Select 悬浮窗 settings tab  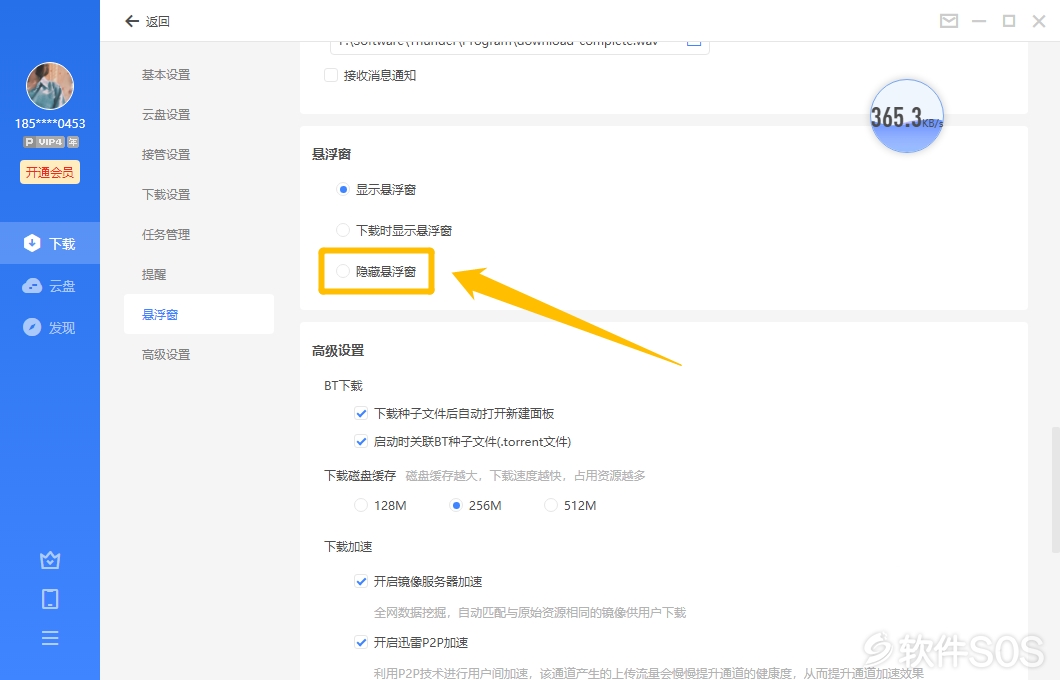tap(199, 314)
